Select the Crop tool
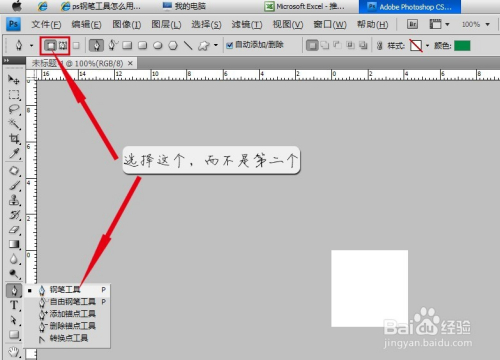This screenshot has width=500, height=360. (14, 139)
